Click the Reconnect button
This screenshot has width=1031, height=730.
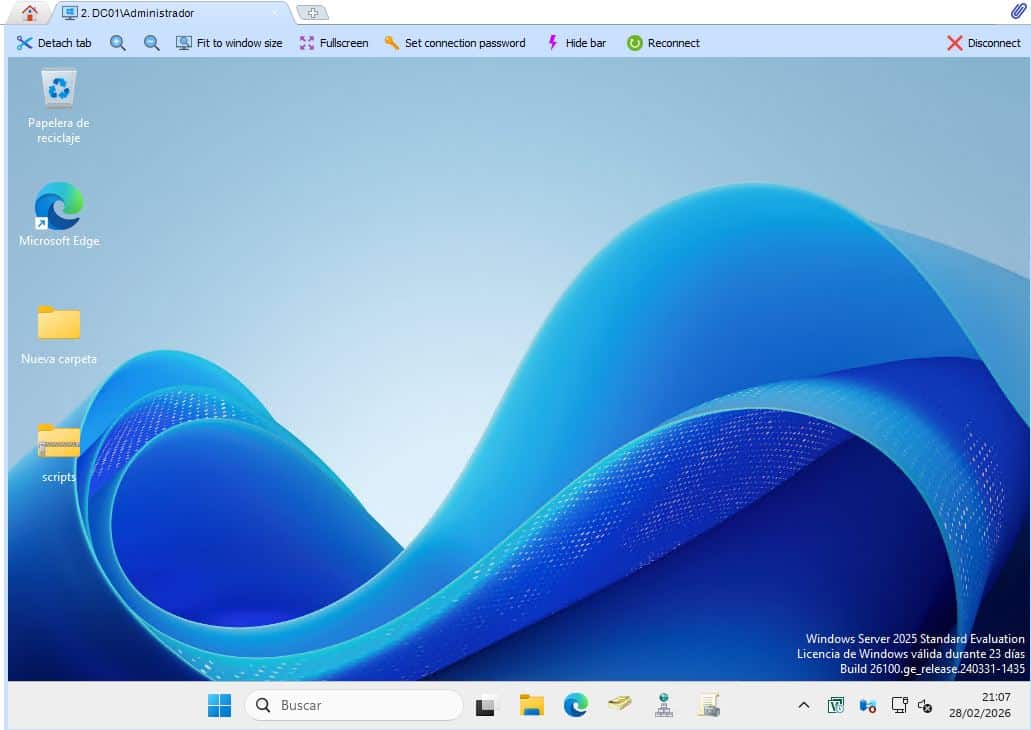663,43
